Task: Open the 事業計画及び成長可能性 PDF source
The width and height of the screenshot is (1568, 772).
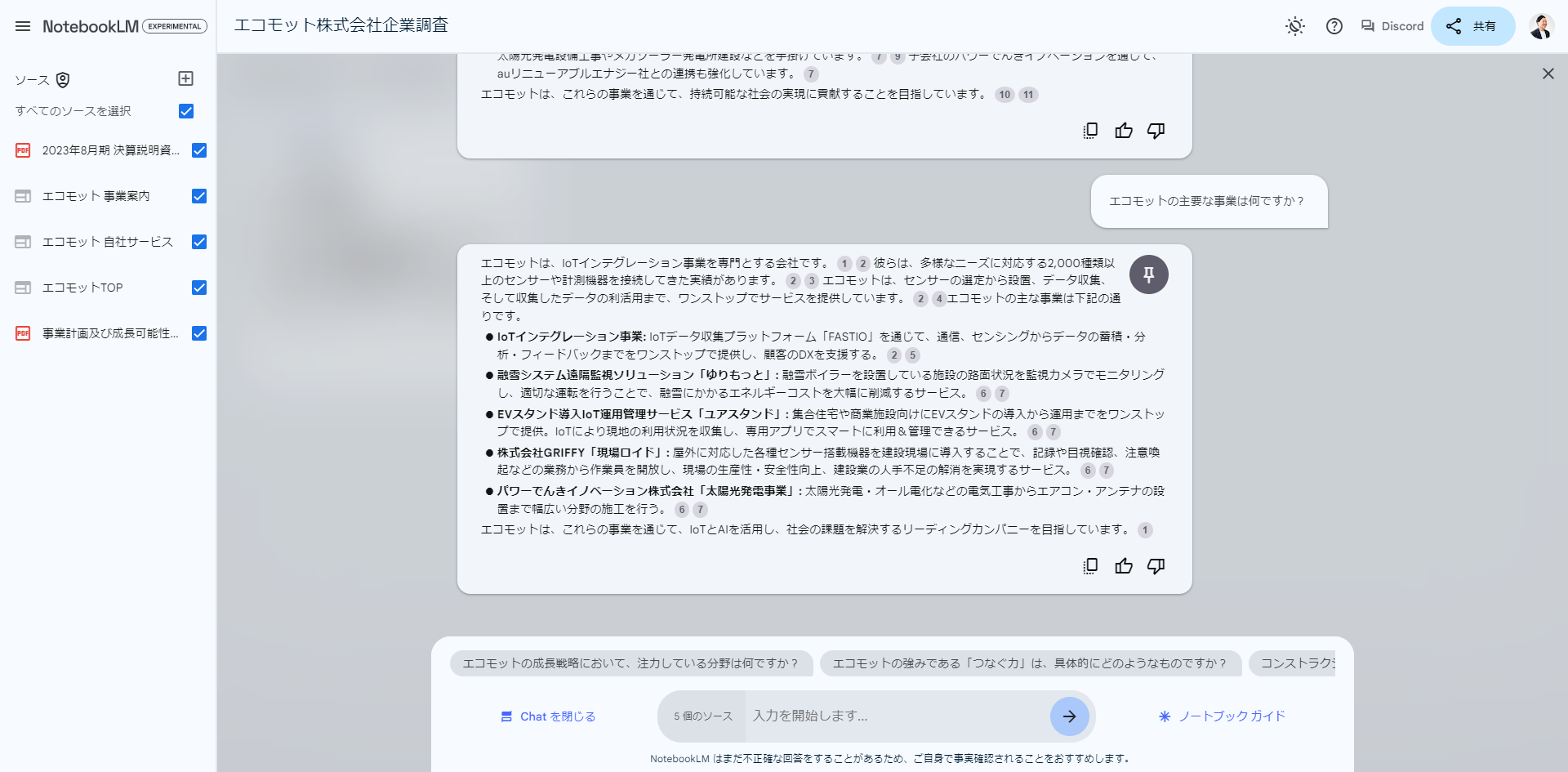Action: pyautogui.click(x=110, y=333)
